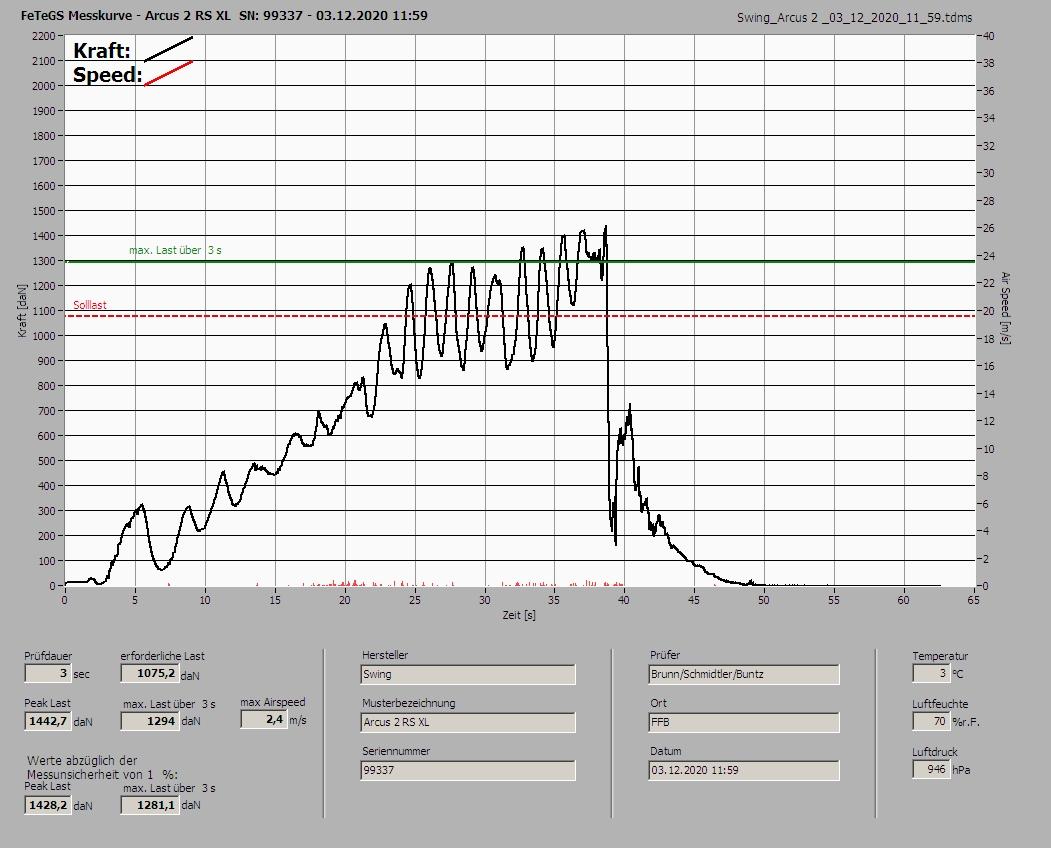The height and width of the screenshot is (848, 1051).
Task: Click the Luftdruck value field 946
Action: pos(931,770)
